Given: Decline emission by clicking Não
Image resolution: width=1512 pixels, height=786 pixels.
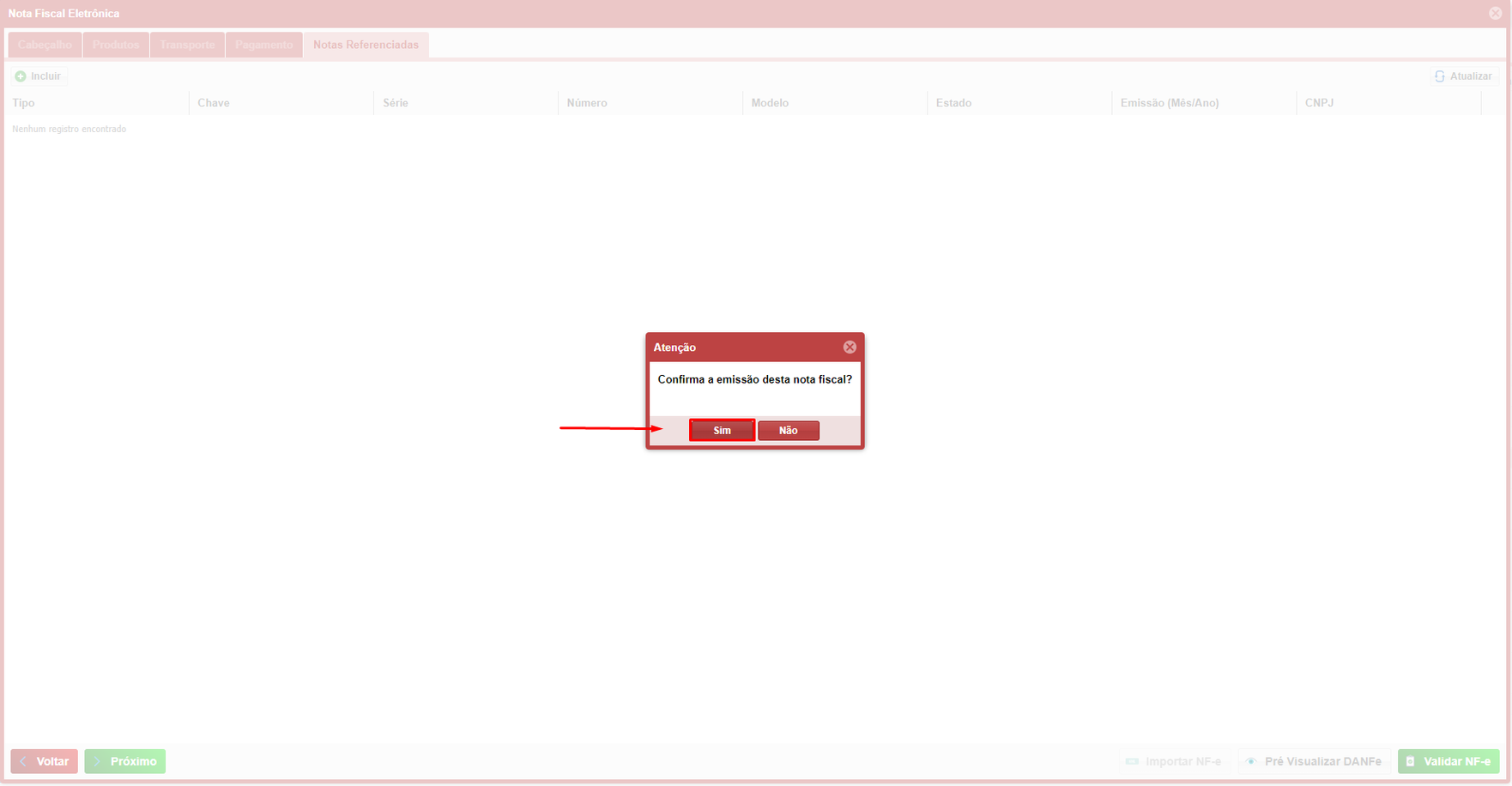Looking at the screenshot, I should click(788, 430).
